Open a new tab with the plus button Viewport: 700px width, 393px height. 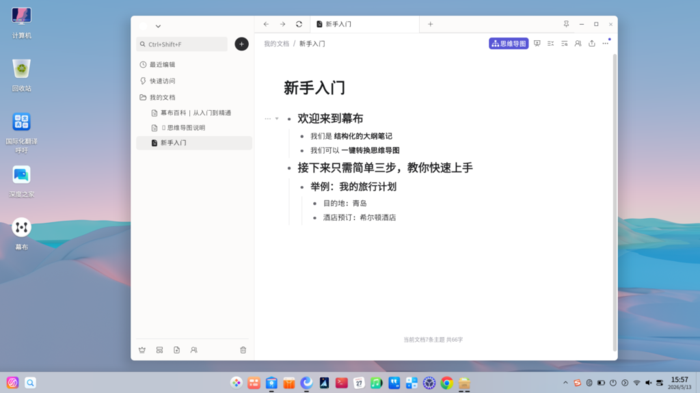[x=430, y=24]
